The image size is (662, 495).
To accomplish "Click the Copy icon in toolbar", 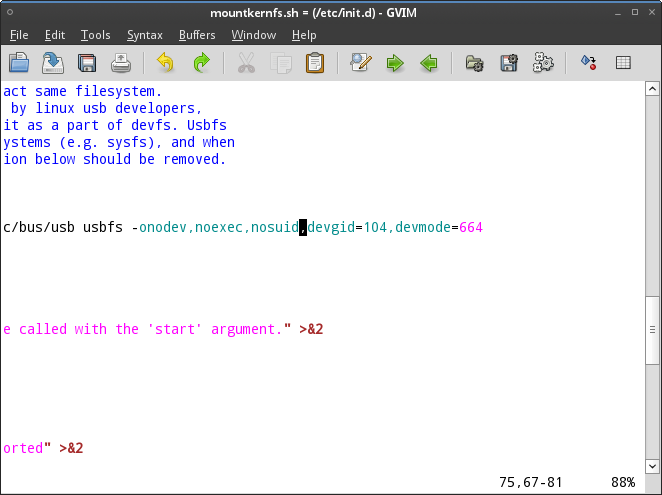I will [x=281, y=63].
